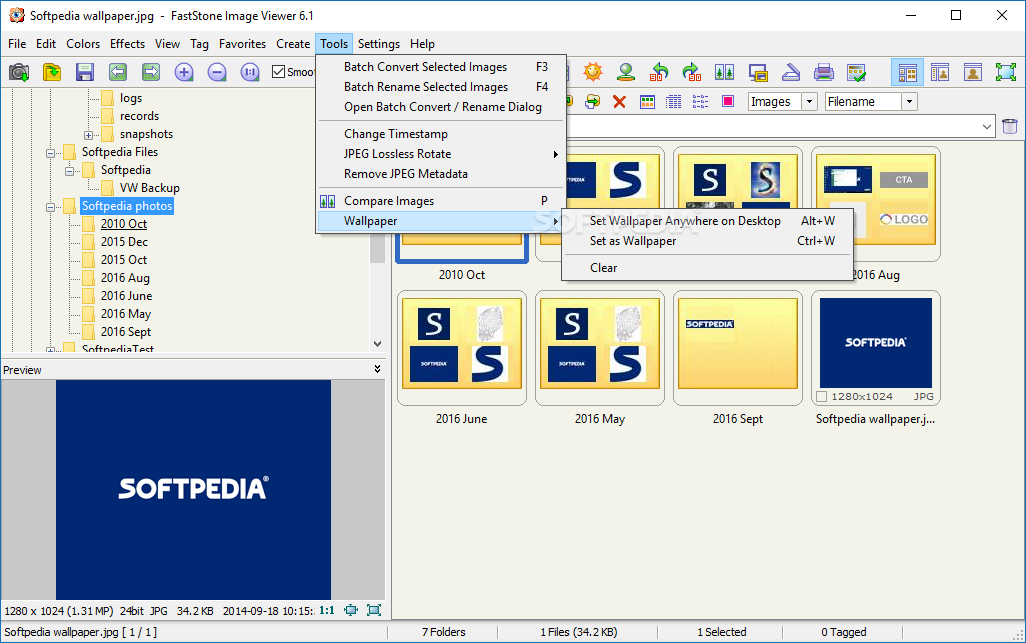Image resolution: width=1026 pixels, height=643 pixels.
Task: Go to previous image with left arrow
Action: (118, 72)
